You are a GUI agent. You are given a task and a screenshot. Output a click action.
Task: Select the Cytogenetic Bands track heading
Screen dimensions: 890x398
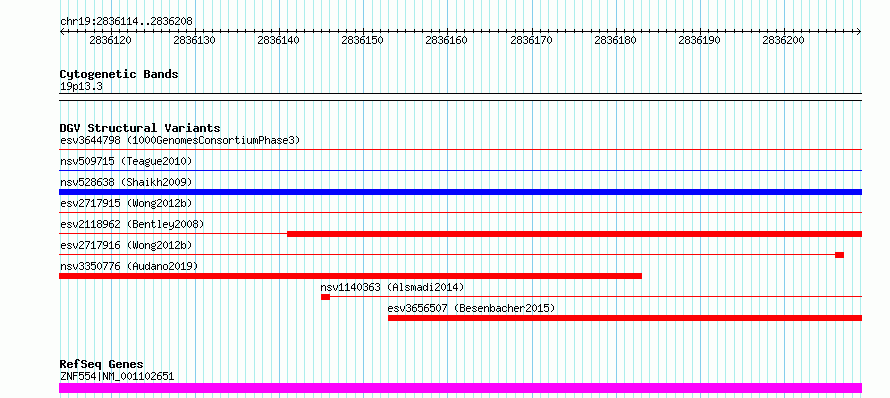click(x=119, y=74)
